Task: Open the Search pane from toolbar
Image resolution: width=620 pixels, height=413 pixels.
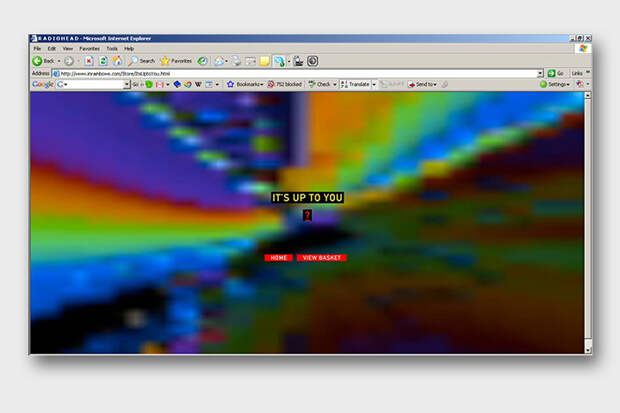Action: point(141,61)
